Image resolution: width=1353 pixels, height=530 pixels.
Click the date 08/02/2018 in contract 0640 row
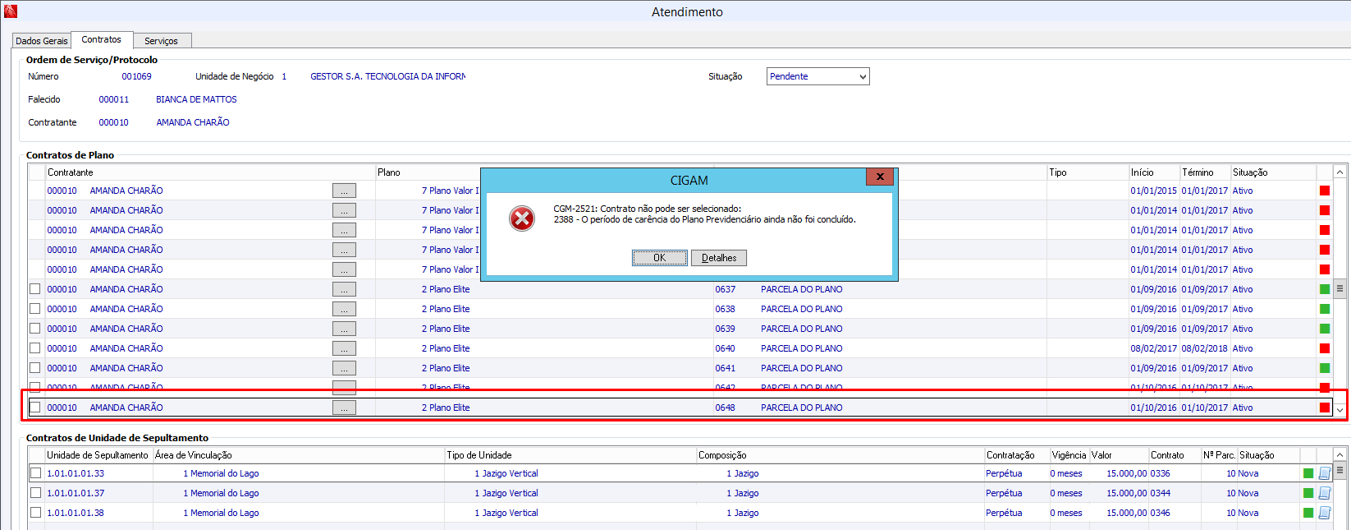tap(1204, 348)
